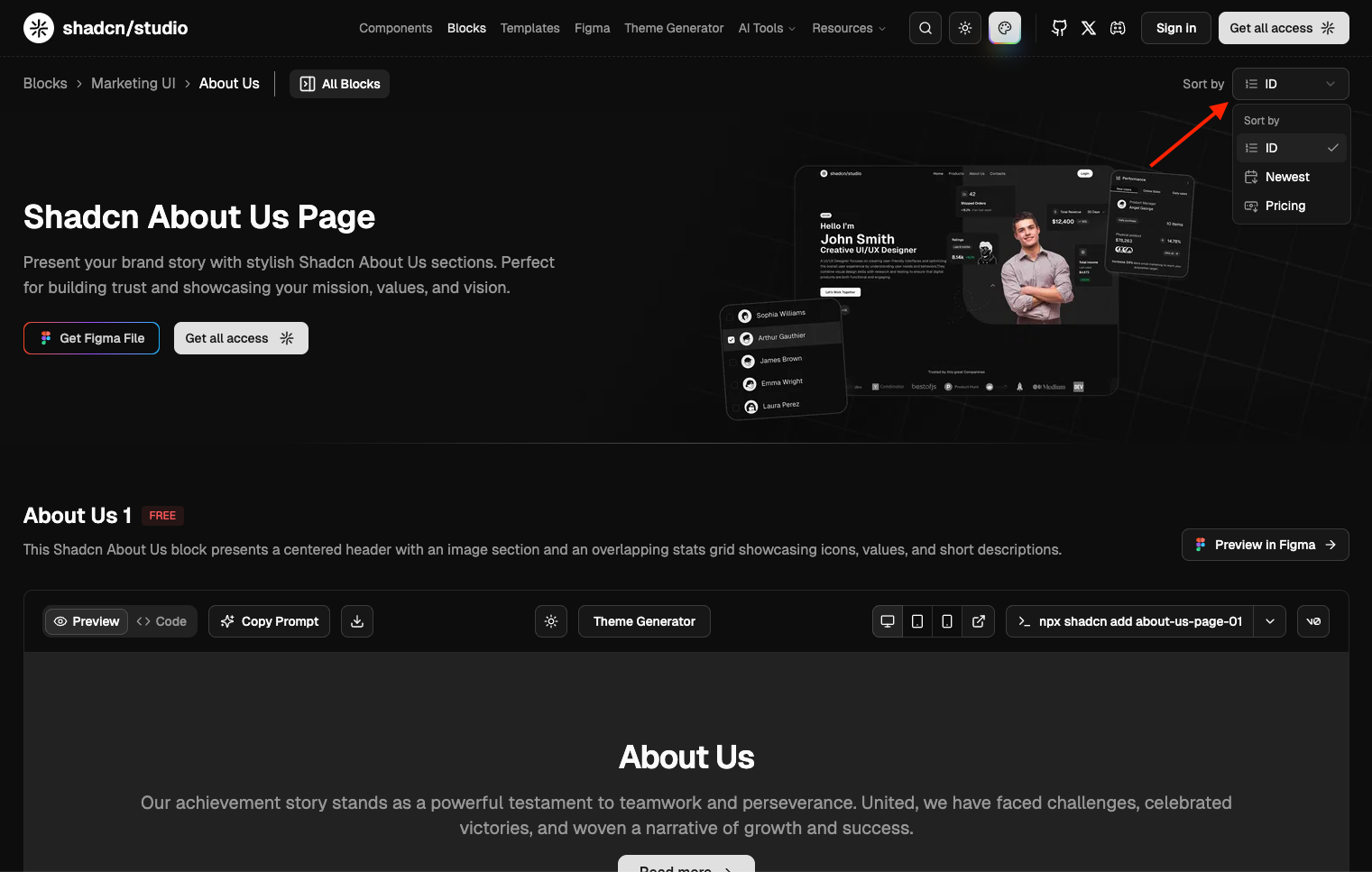The image size is (1372, 872).
Task: Select Newest in Sort by menu
Action: click(1287, 177)
